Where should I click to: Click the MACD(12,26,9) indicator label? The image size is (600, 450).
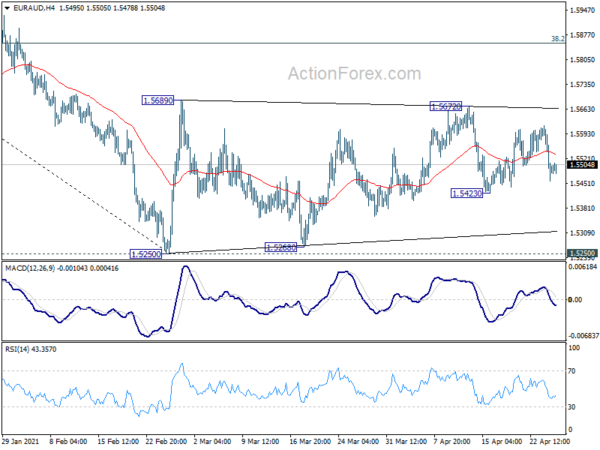(30, 269)
